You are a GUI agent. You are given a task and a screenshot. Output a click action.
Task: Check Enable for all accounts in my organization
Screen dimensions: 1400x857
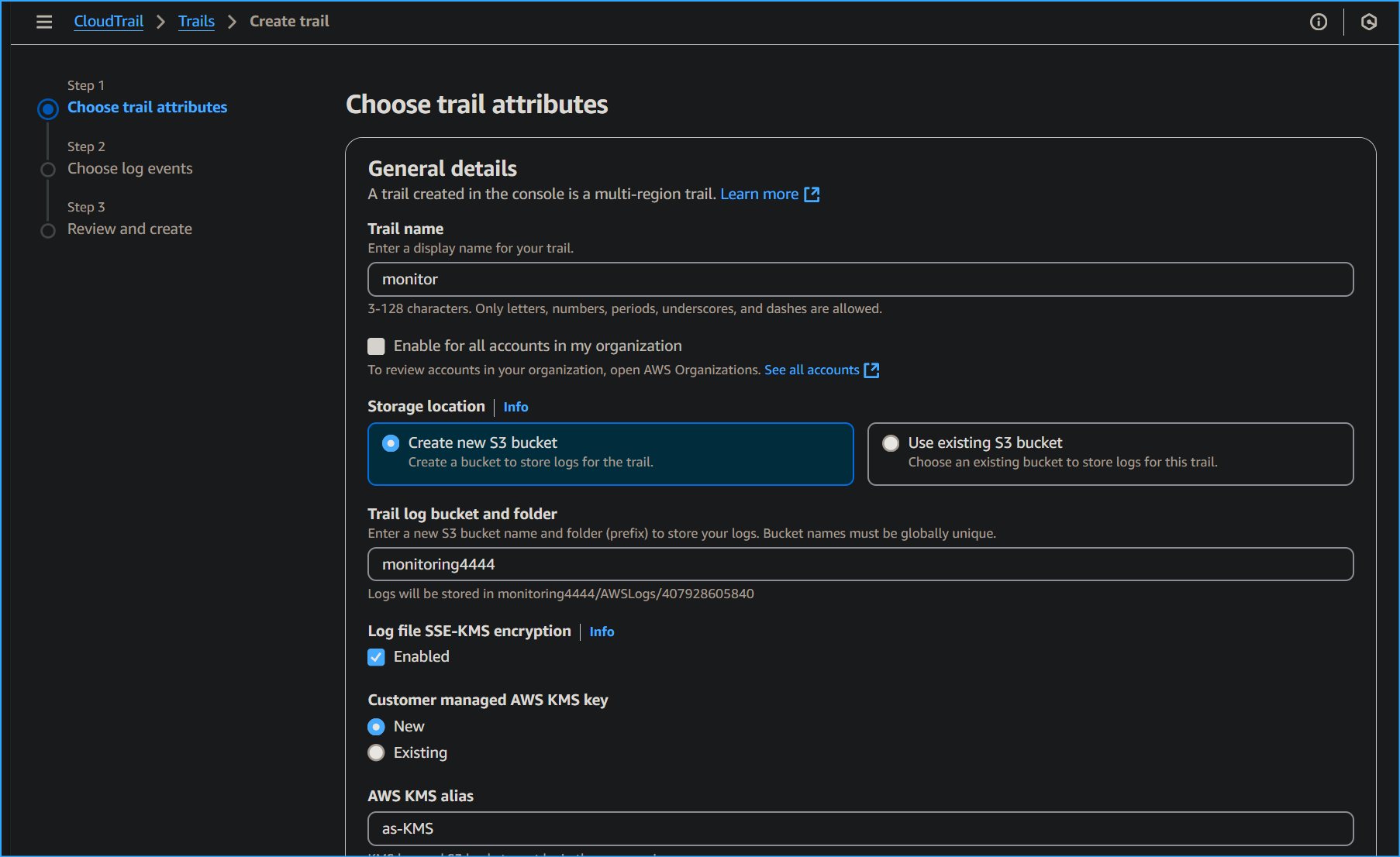coord(376,346)
